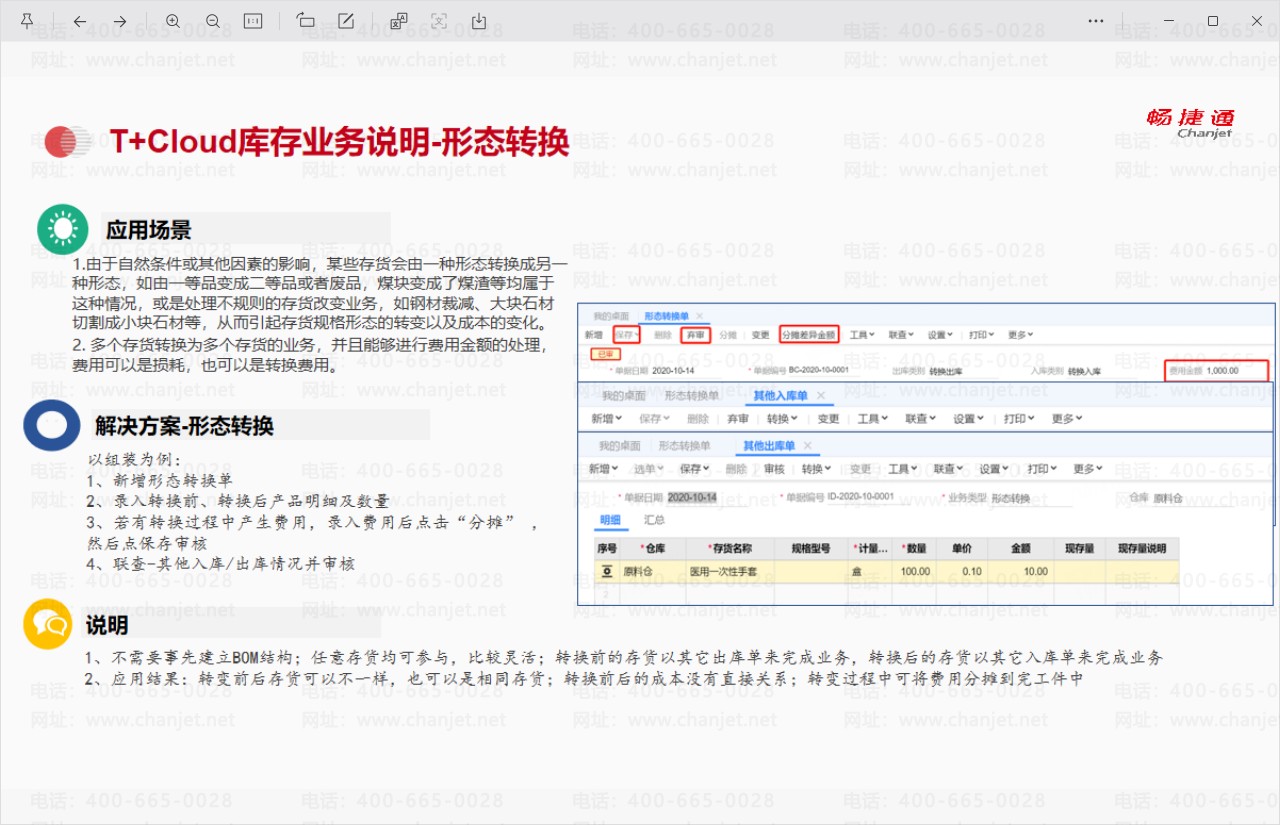The image size is (1280, 825).
Task: Expand the 转换 dropdown in 其他入库单 toolbar
Action: (784, 419)
